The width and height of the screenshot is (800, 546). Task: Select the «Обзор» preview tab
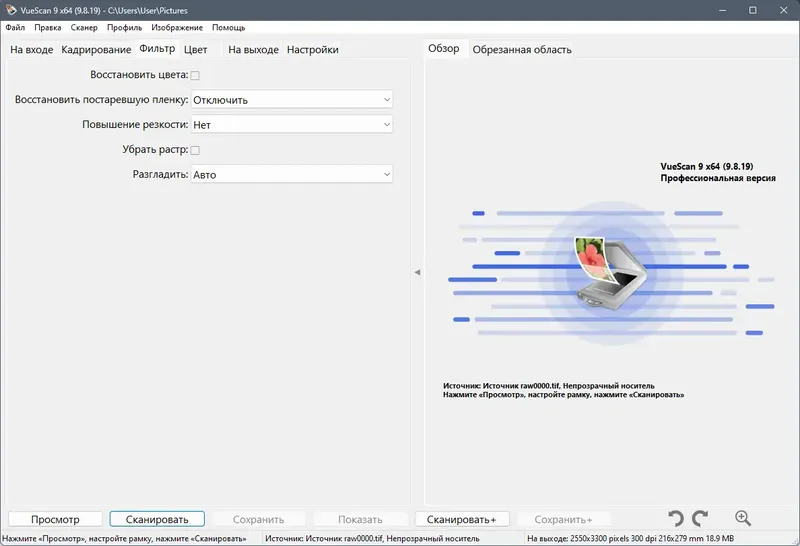[444, 48]
